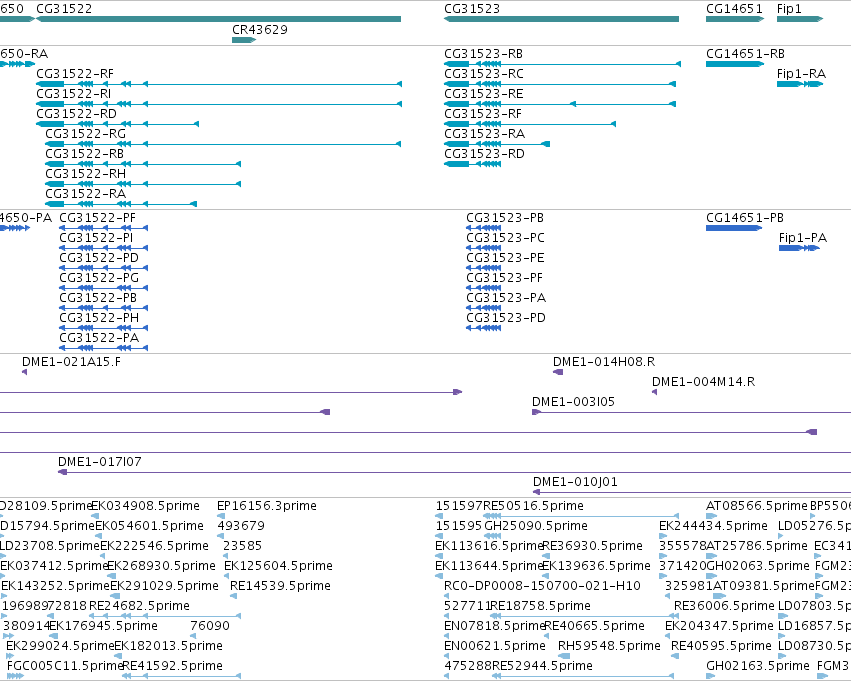
Task: Click EST RC0-DP0008-150700-021-H10
Action: coord(542,586)
